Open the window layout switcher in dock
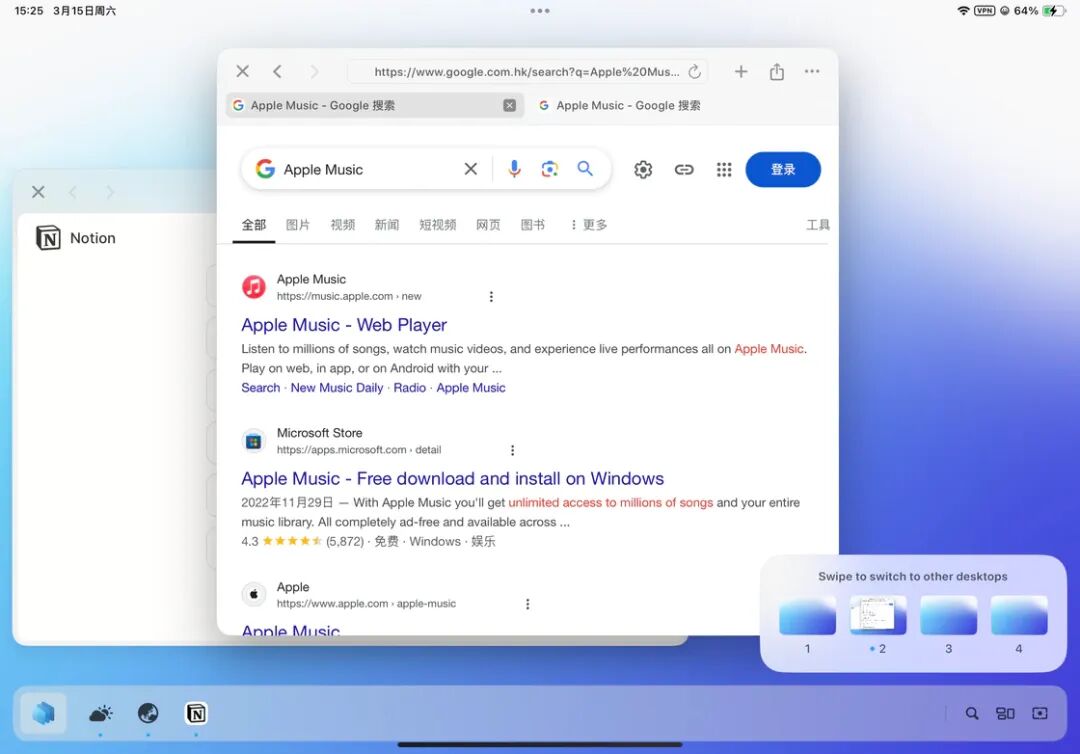The image size is (1080, 754). tap(1006, 714)
